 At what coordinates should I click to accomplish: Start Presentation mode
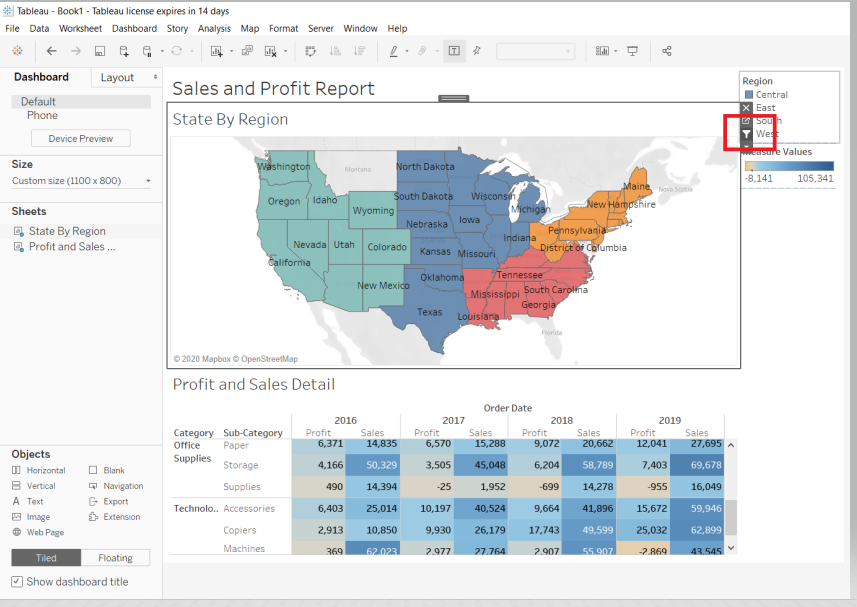click(x=632, y=51)
